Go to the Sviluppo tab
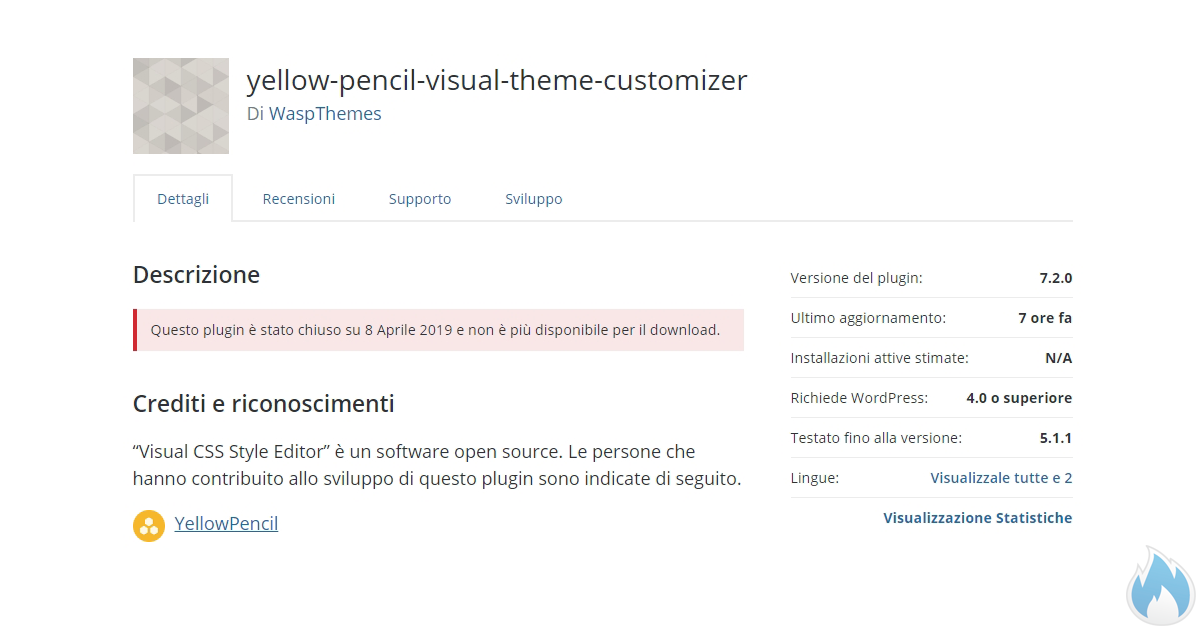Screen dimensions: 1200x630 coord(534,199)
